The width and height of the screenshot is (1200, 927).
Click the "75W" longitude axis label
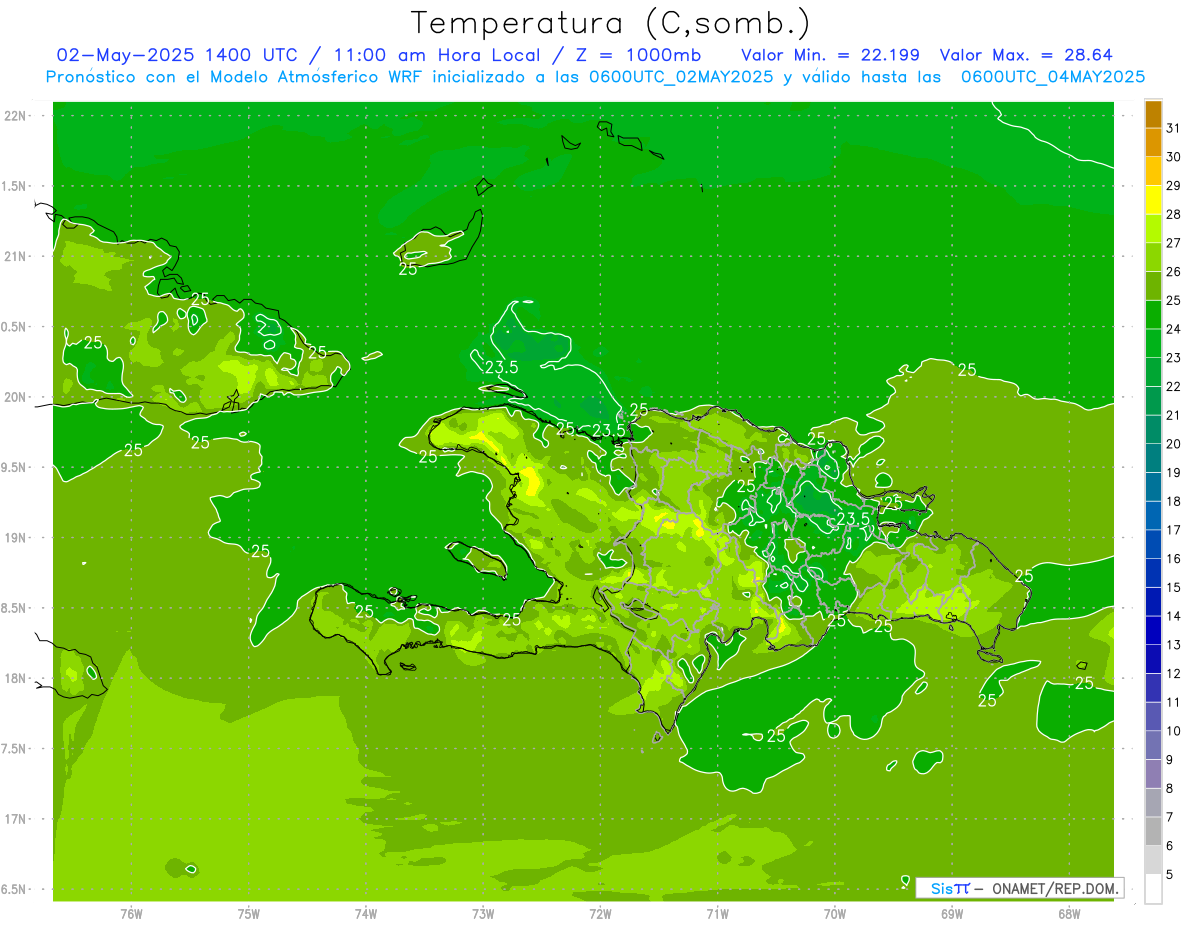point(249,914)
